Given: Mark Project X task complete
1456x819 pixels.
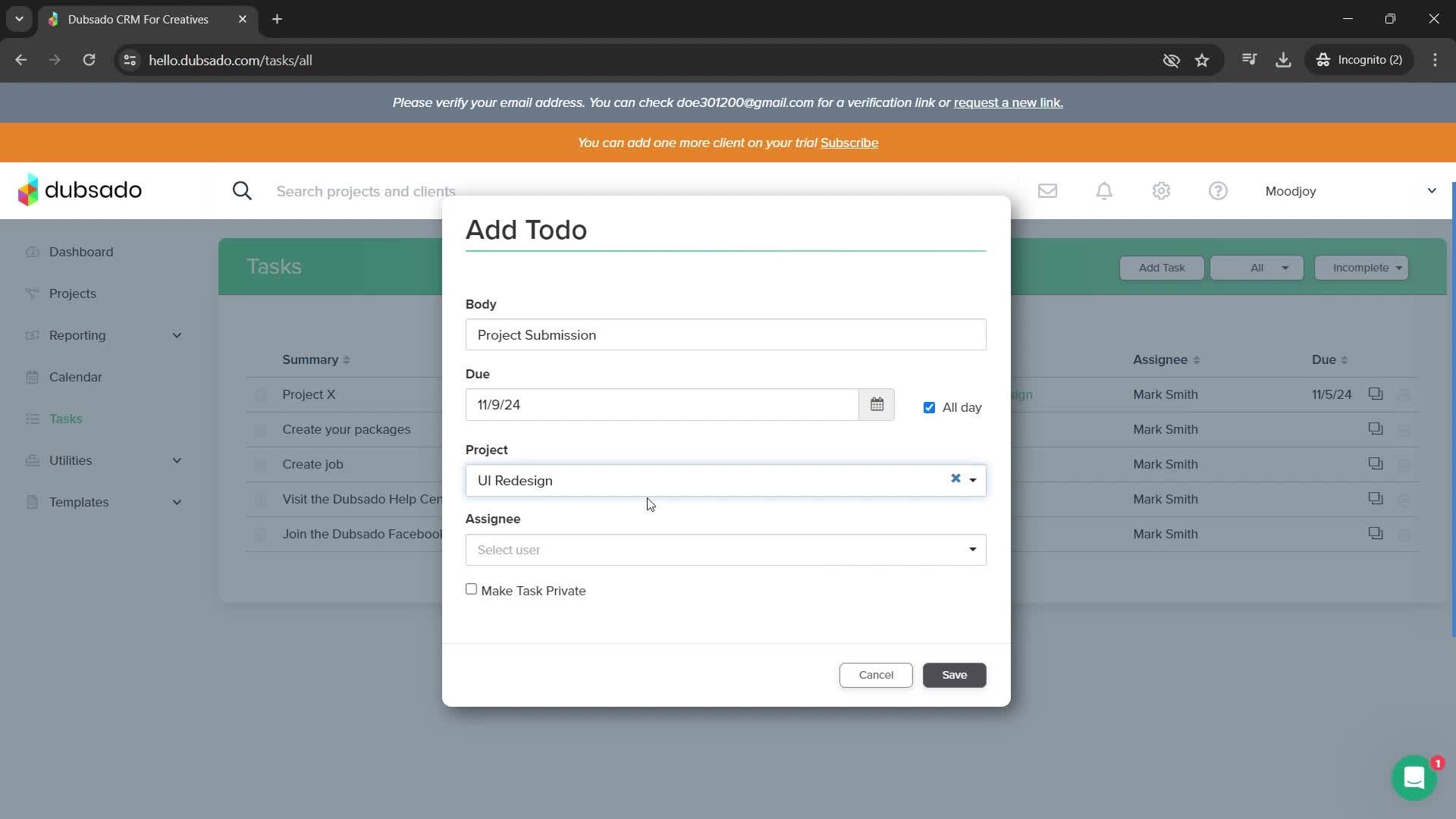Looking at the screenshot, I should [x=261, y=395].
